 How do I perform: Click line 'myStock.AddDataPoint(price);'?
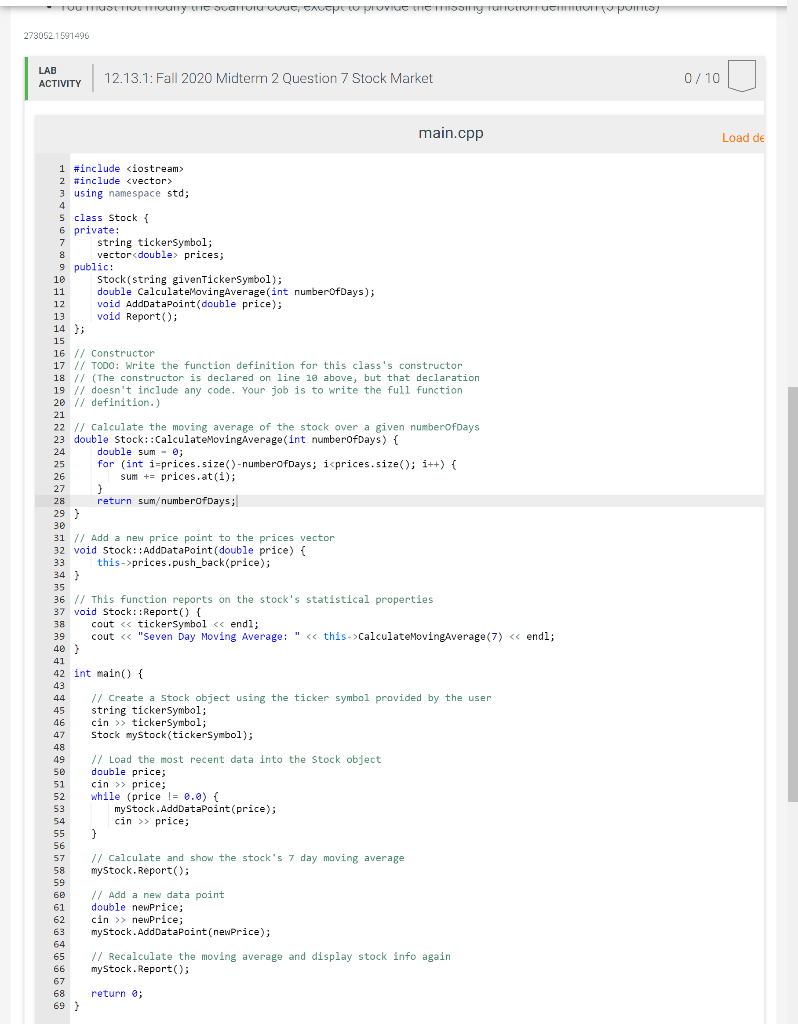(x=195, y=809)
